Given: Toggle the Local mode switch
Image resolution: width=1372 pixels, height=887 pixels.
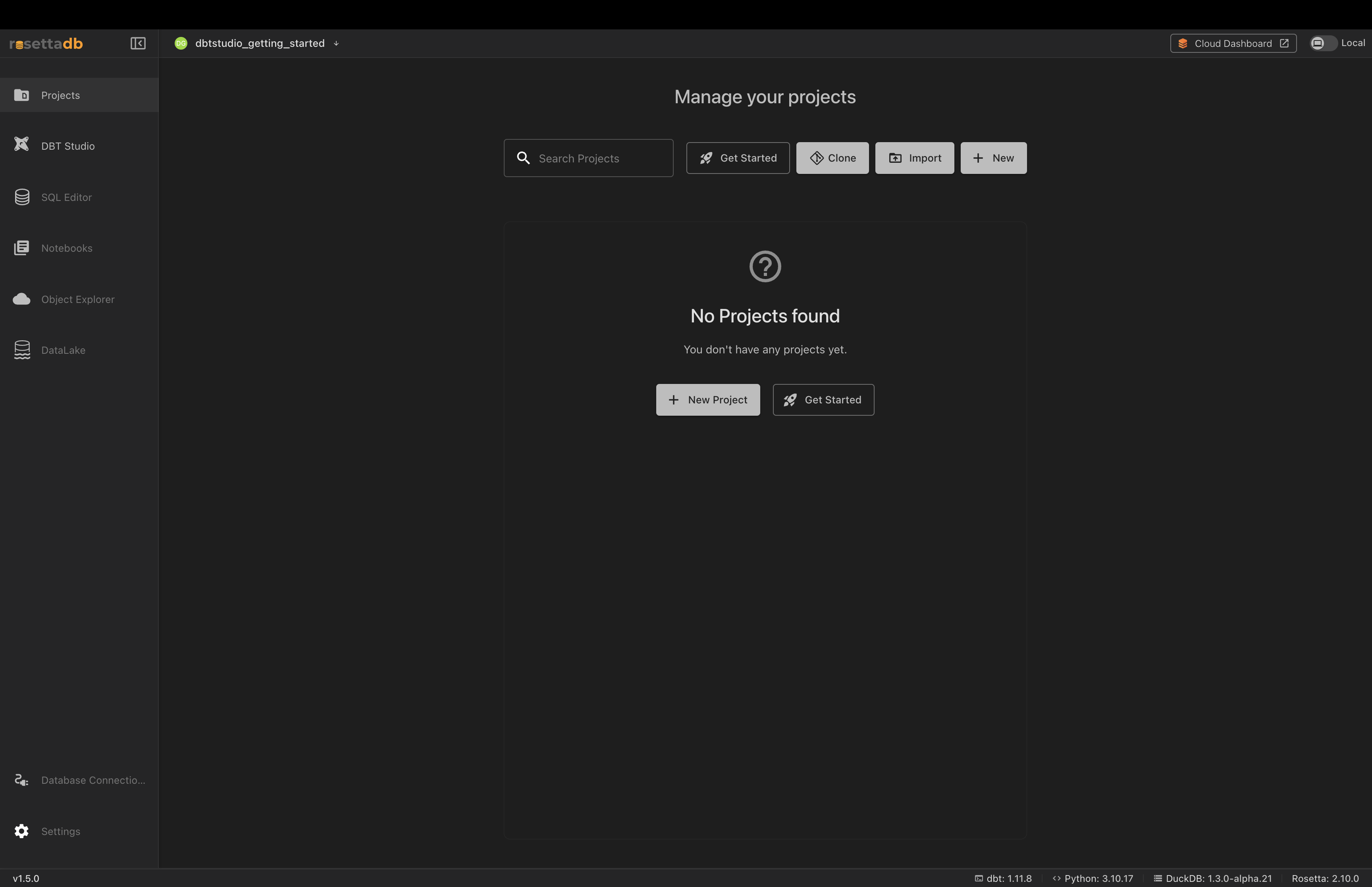Looking at the screenshot, I should 1323,43.
